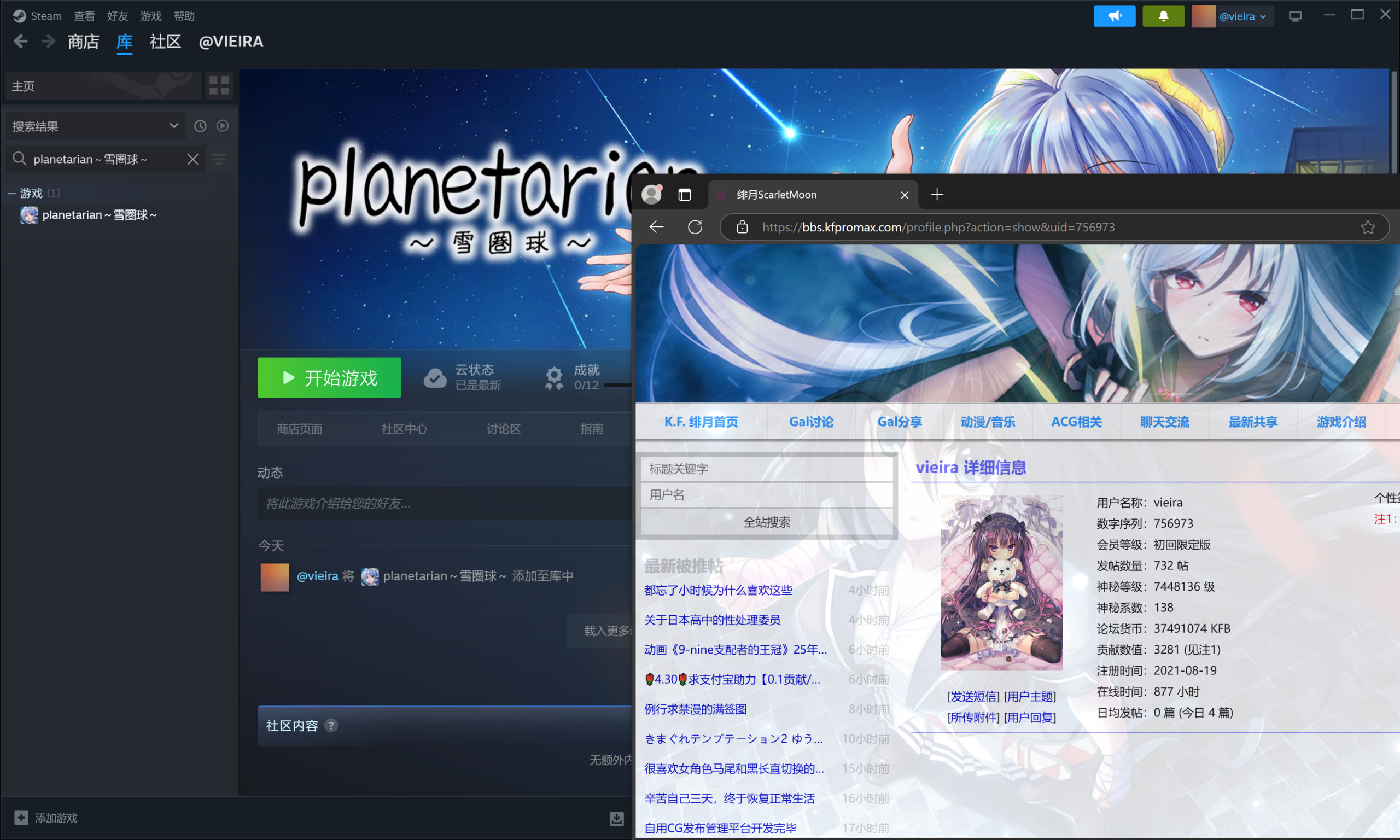The image size is (1400, 840).
Task: Click the 标题关键字 search field
Action: coord(766,469)
